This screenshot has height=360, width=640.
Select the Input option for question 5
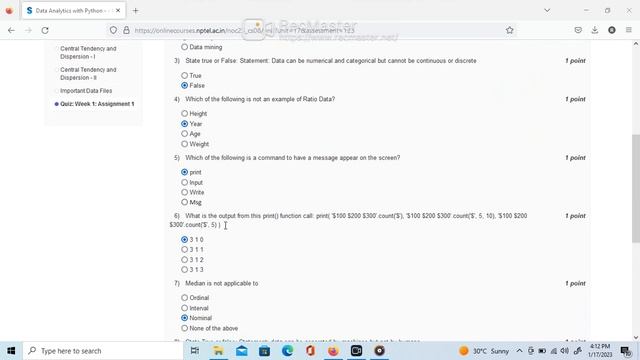(x=184, y=182)
